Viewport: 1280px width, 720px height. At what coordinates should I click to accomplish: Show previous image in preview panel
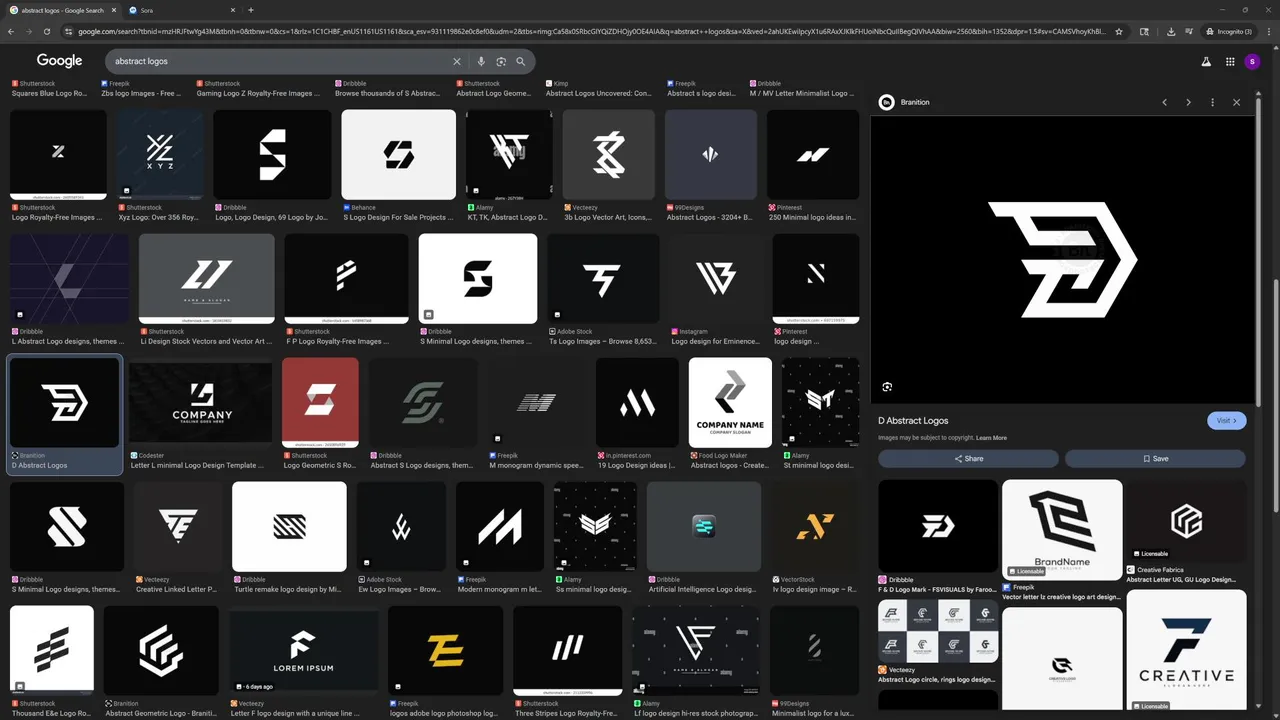(x=1164, y=102)
